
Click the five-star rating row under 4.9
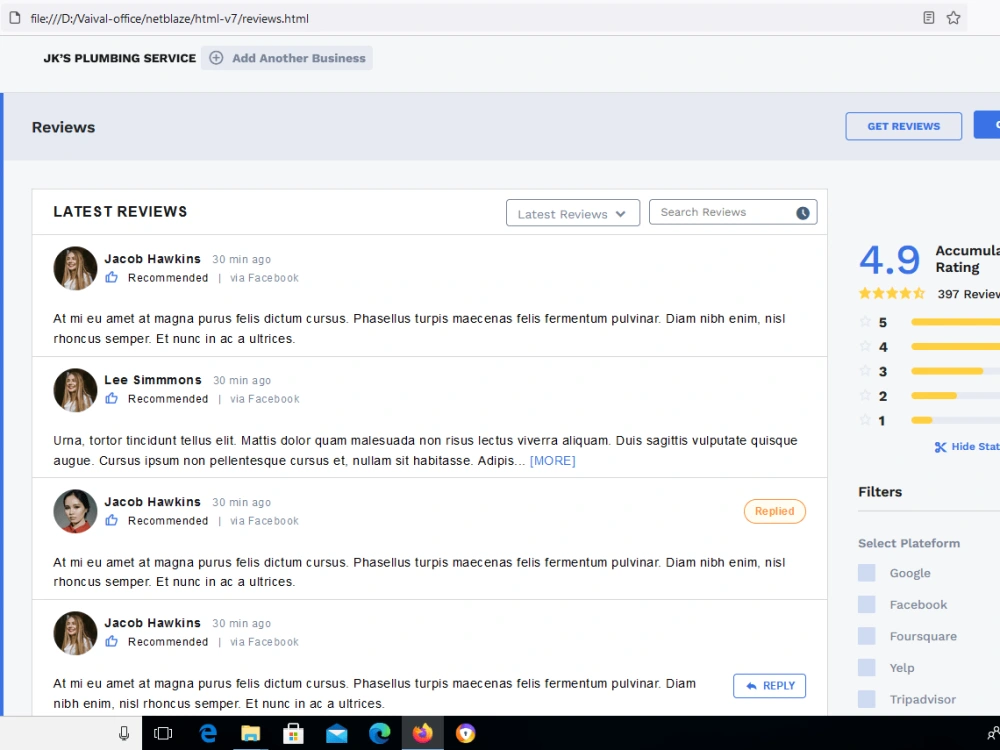pyautogui.click(x=892, y=293)
